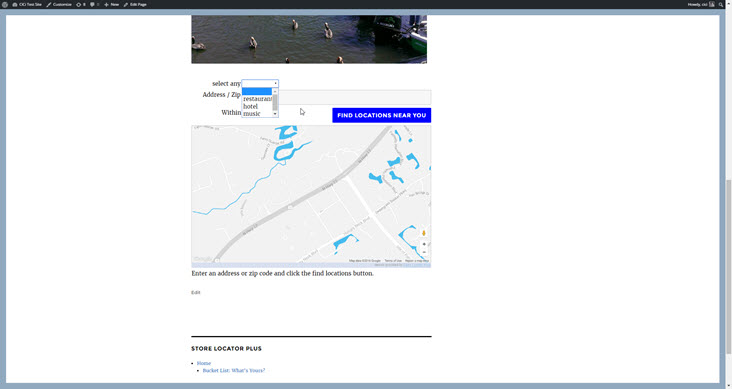Click the pelicans photo above the form

coord(309,39)
